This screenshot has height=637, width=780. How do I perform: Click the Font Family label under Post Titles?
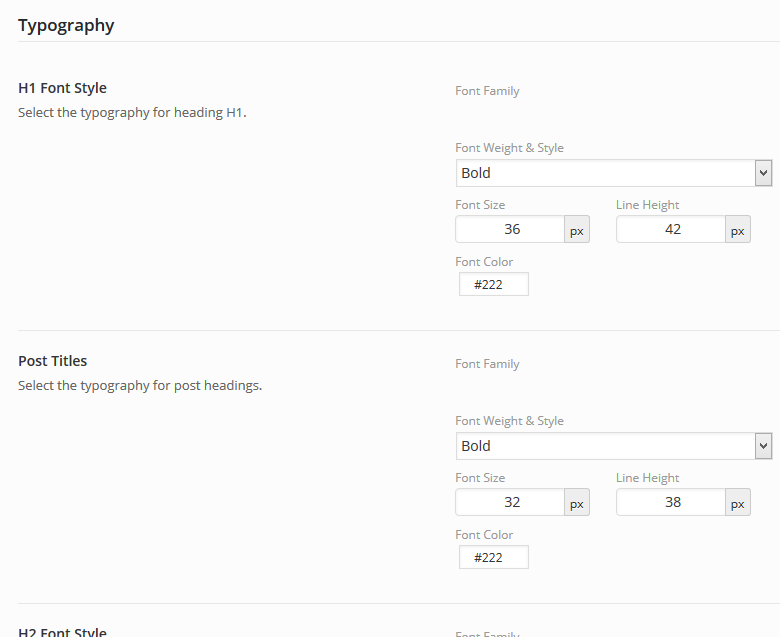pyautogui.click(x=487, y=364)
